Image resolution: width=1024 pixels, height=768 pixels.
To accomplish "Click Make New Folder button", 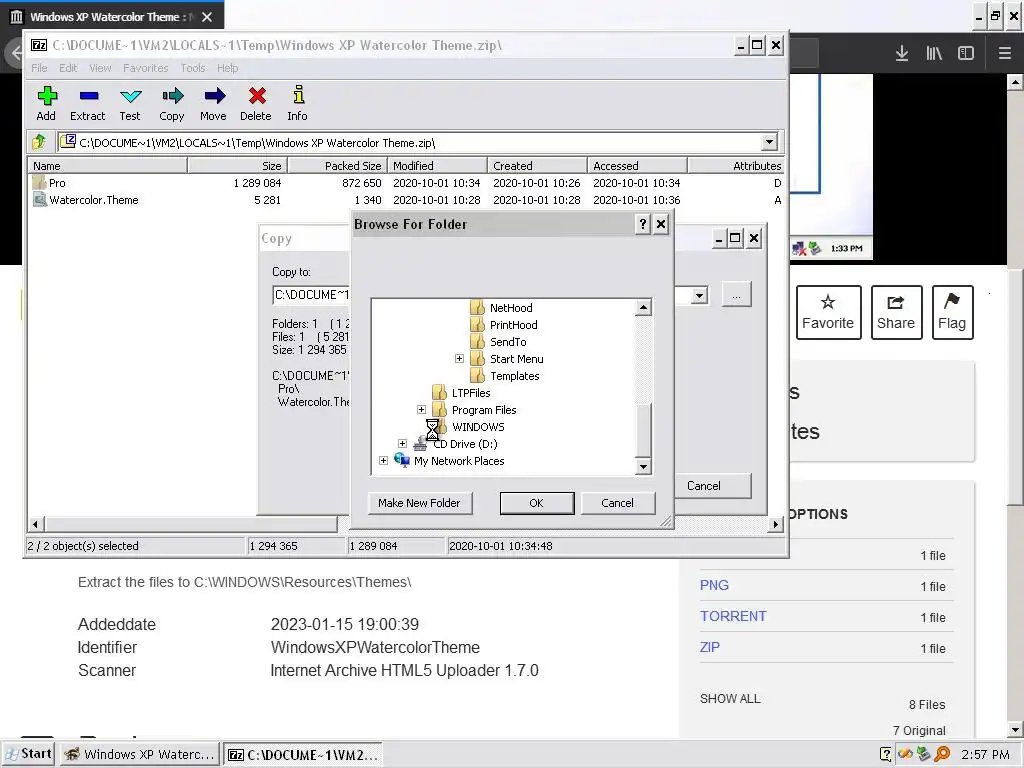I will pos(419,503).
